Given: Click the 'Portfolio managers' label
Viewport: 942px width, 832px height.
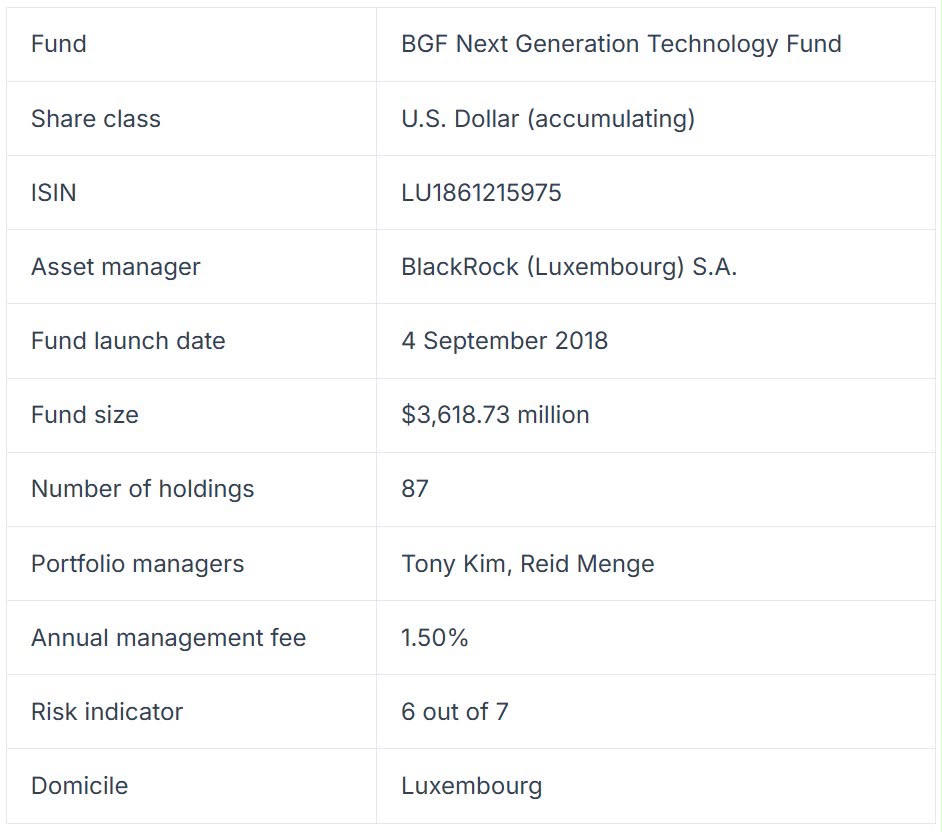Looking at the screenshot, I should 138,564.
